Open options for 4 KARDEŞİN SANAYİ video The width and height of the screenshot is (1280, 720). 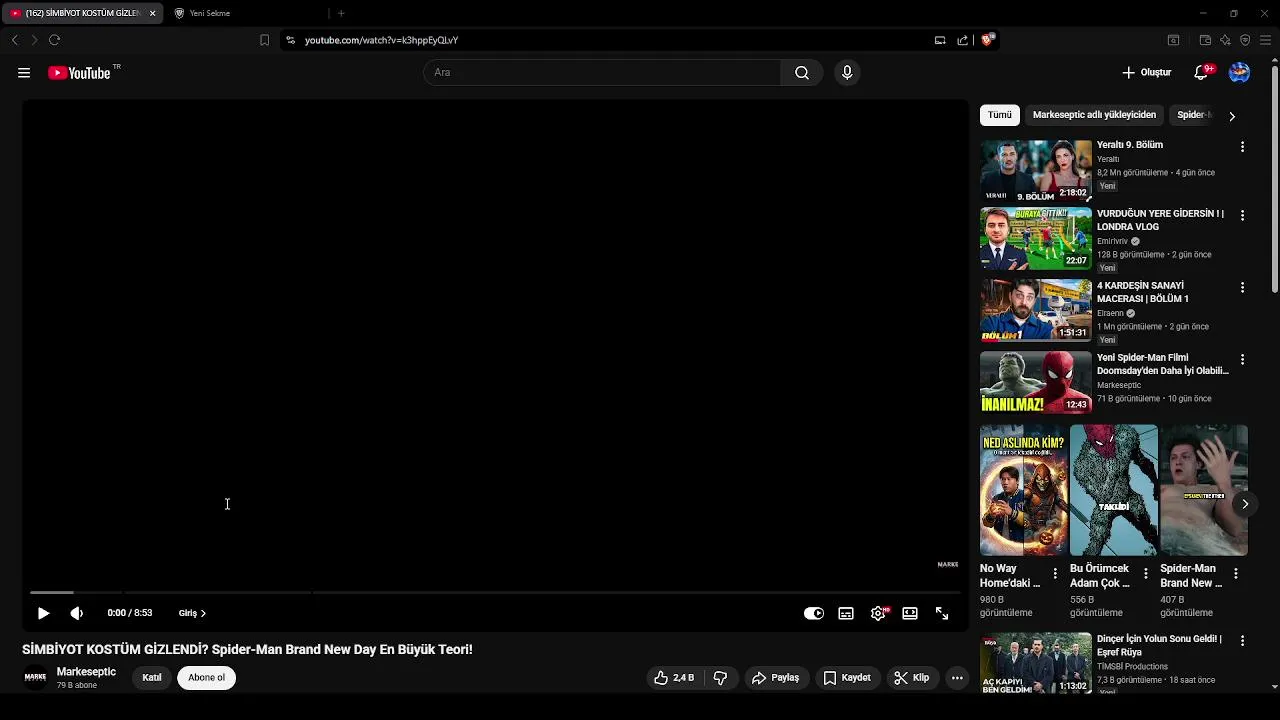[1242, 287]
